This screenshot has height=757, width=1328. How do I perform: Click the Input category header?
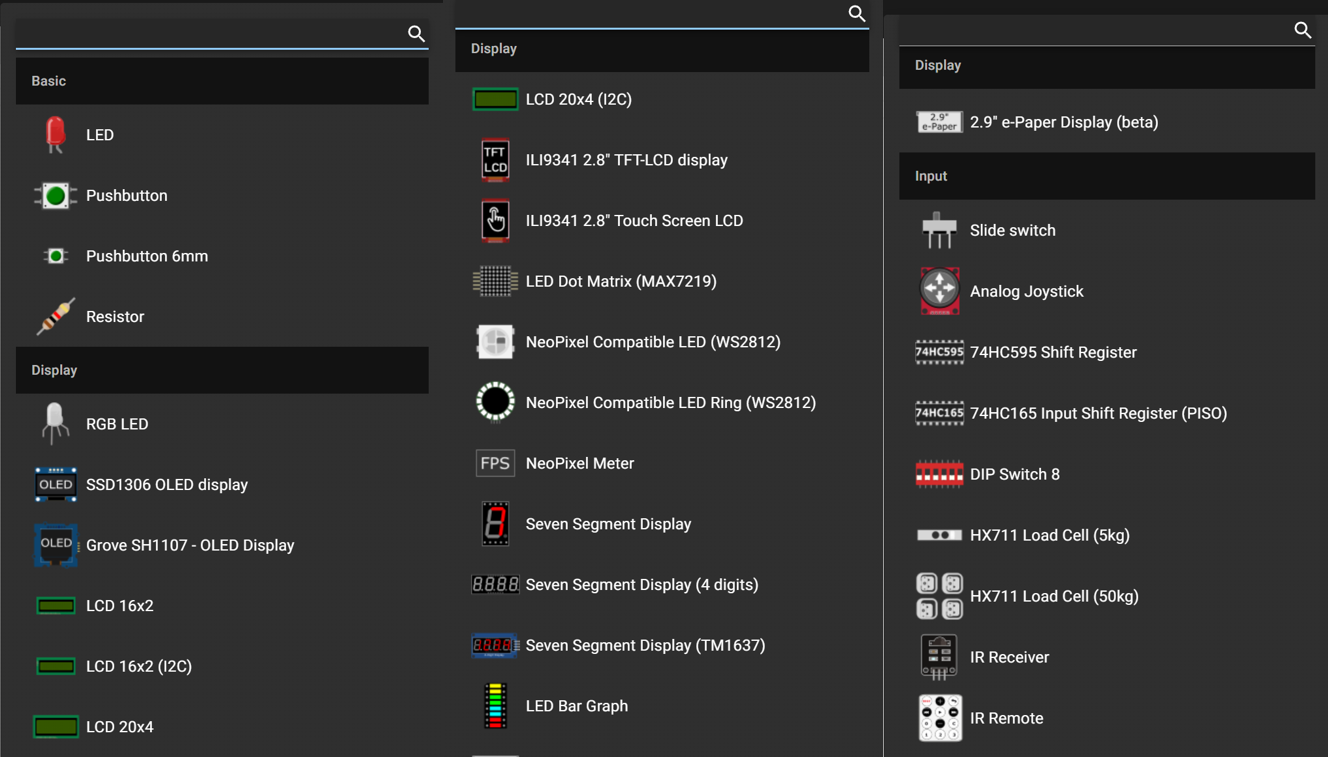1106,176
